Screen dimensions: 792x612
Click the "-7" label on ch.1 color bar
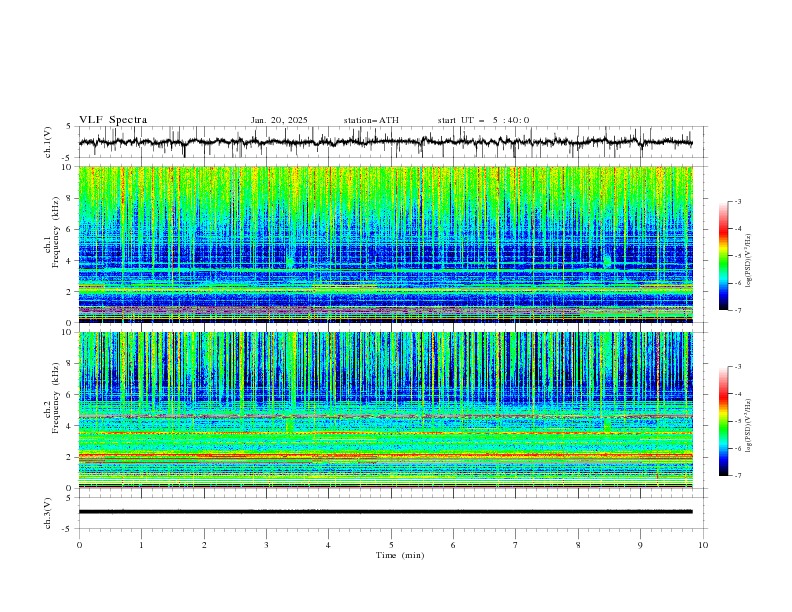coord(737,310)
